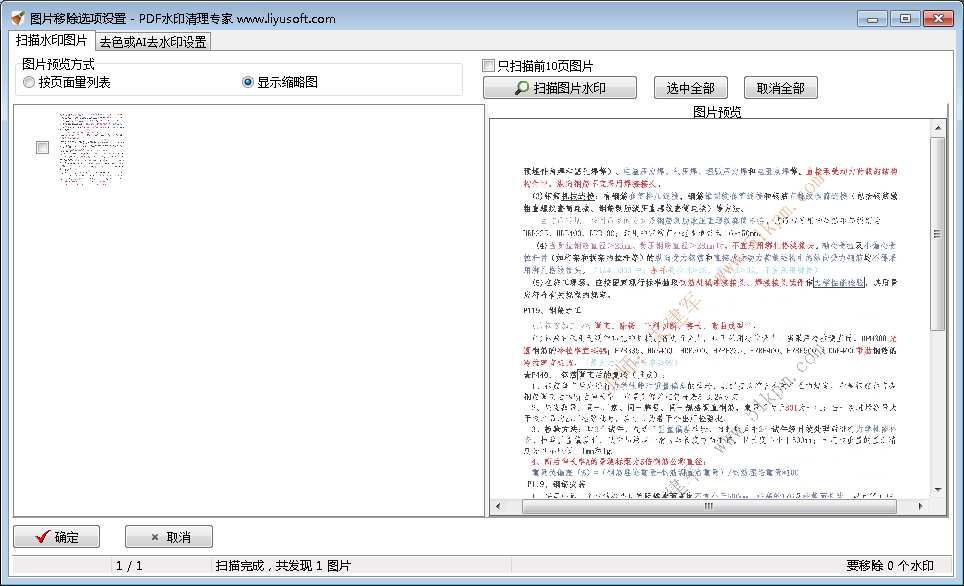Screen dimensions: 964x586
Task: Click the 扫描图片水印 scan button
Action: [560, 87]
